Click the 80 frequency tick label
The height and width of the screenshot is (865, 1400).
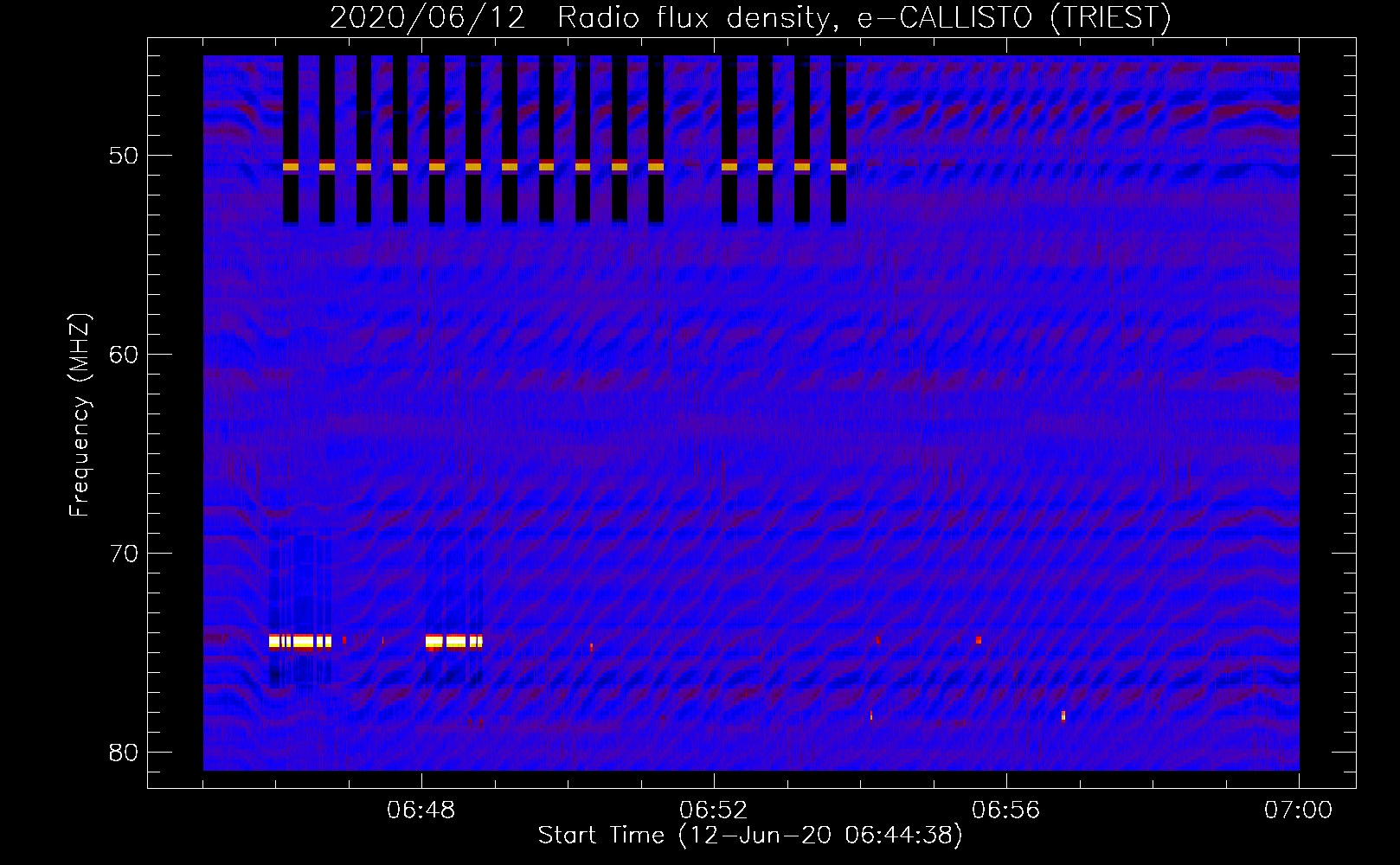point(125,753)
